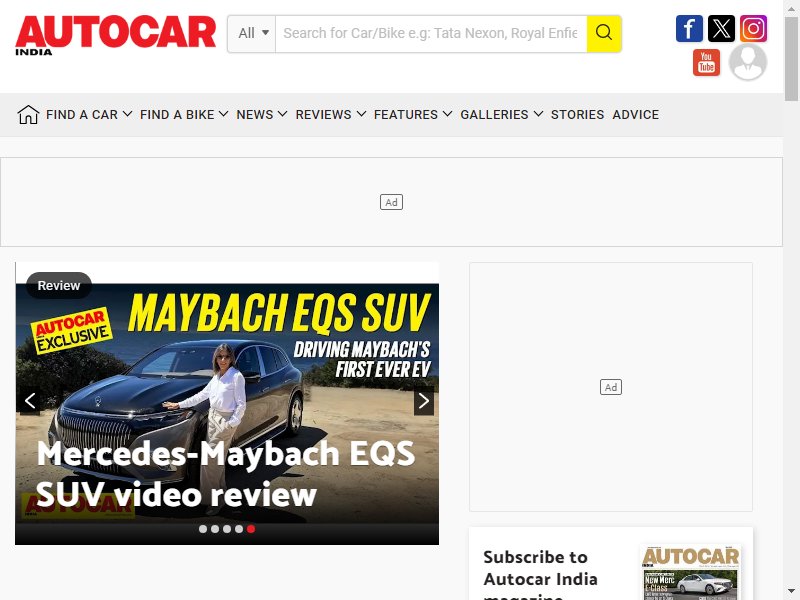Select the fourth carousel dot
Viewport: 800px width, 600px height.
point(239,529)
